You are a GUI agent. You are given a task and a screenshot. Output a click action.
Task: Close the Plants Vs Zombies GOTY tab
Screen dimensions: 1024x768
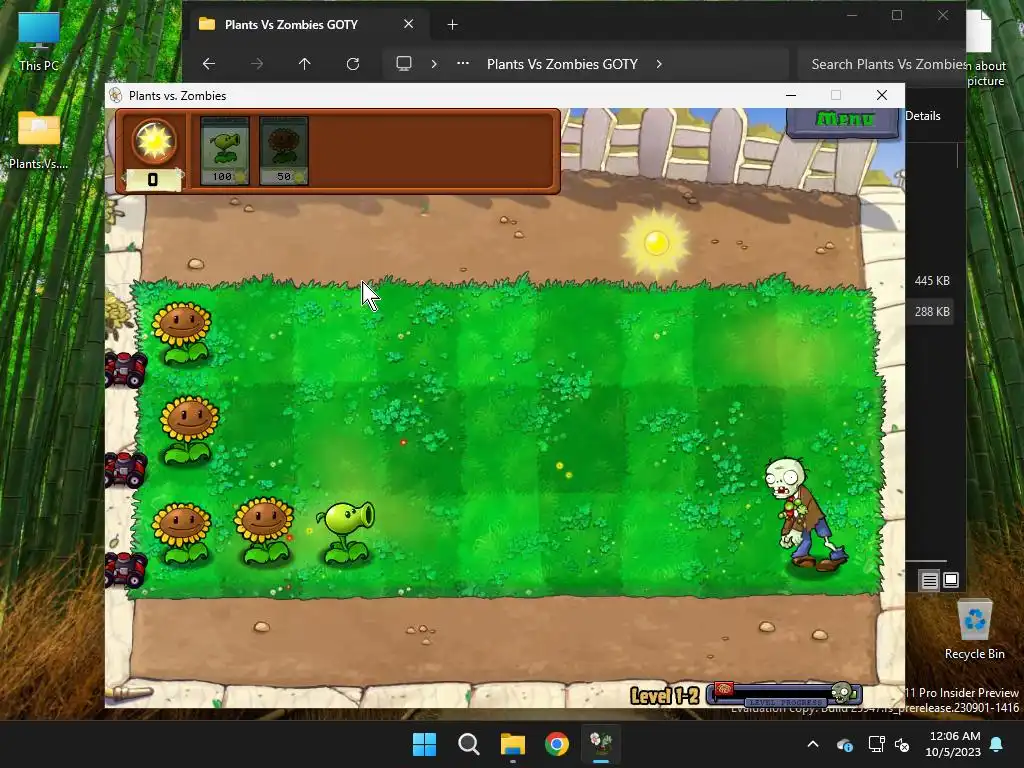[408, 24]
